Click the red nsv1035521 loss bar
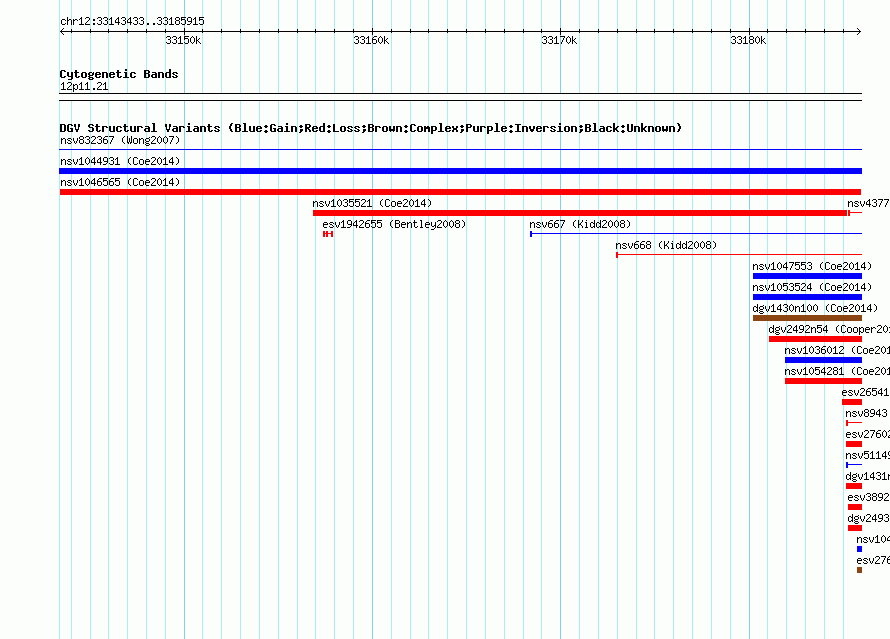This screenshot has height=639, width=890. (x=580, y=213)
